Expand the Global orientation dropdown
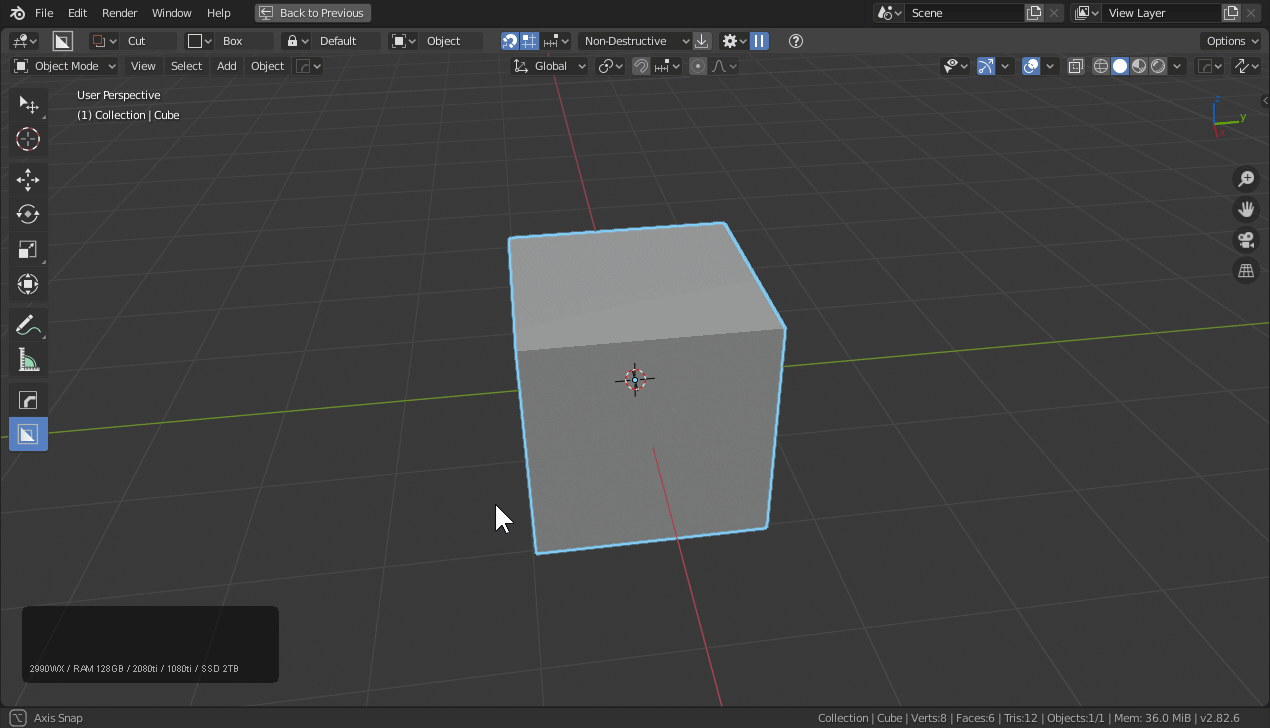 [x=550, y=66]
